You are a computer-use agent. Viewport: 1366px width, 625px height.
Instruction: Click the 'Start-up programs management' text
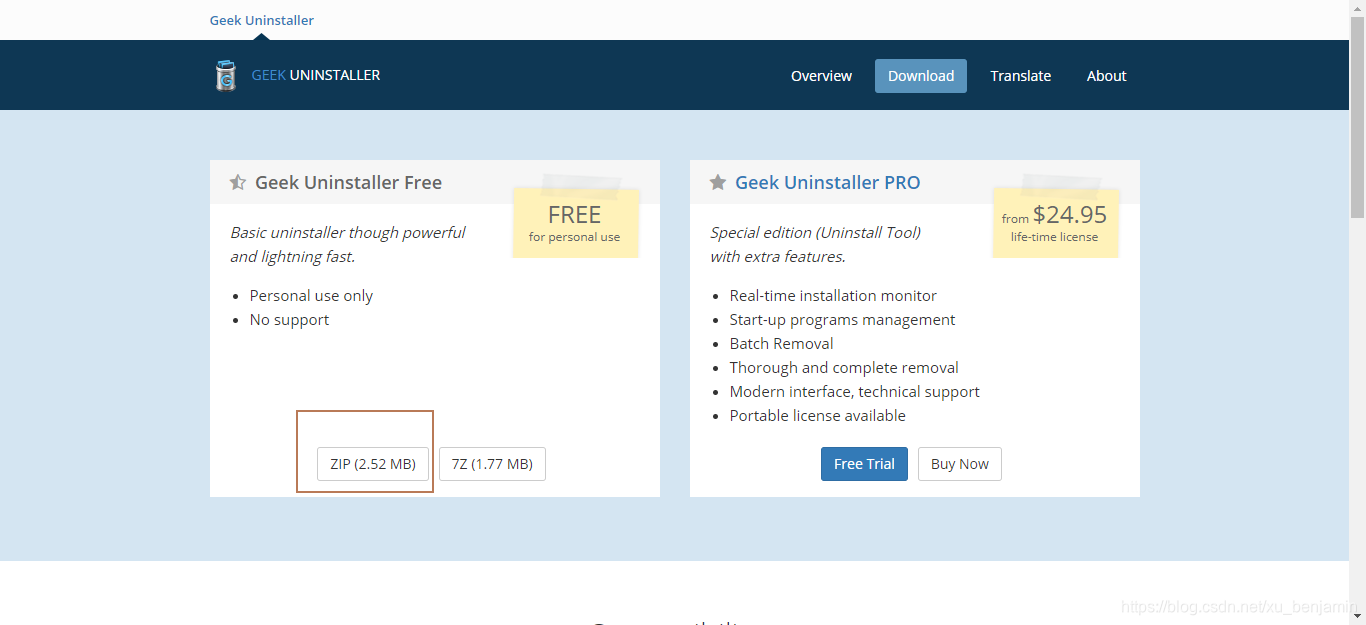[842, 320]
